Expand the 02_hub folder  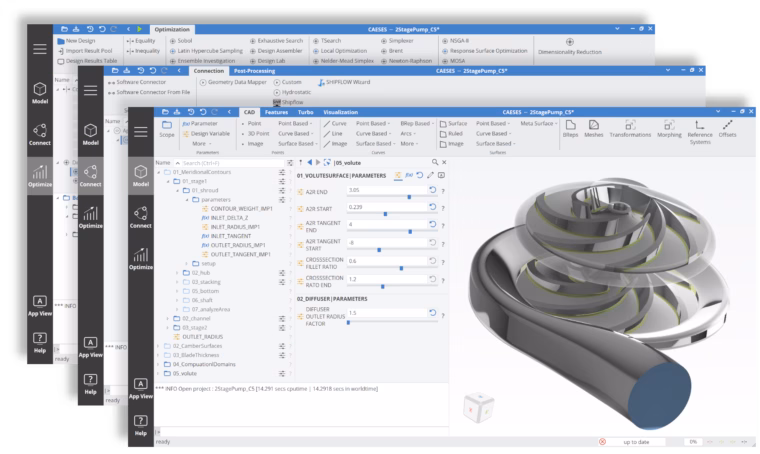(x=177, y=273)
